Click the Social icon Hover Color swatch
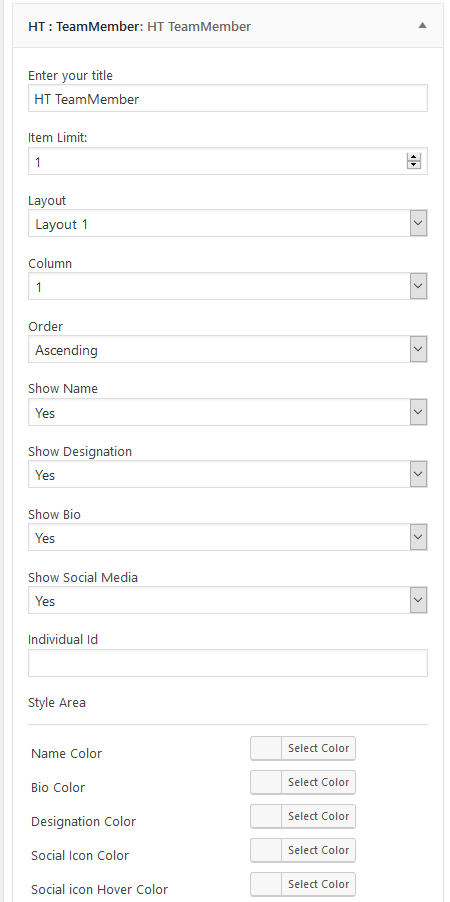Image resolution: width=450 pixels, height=902 pixels. (266, 884)
